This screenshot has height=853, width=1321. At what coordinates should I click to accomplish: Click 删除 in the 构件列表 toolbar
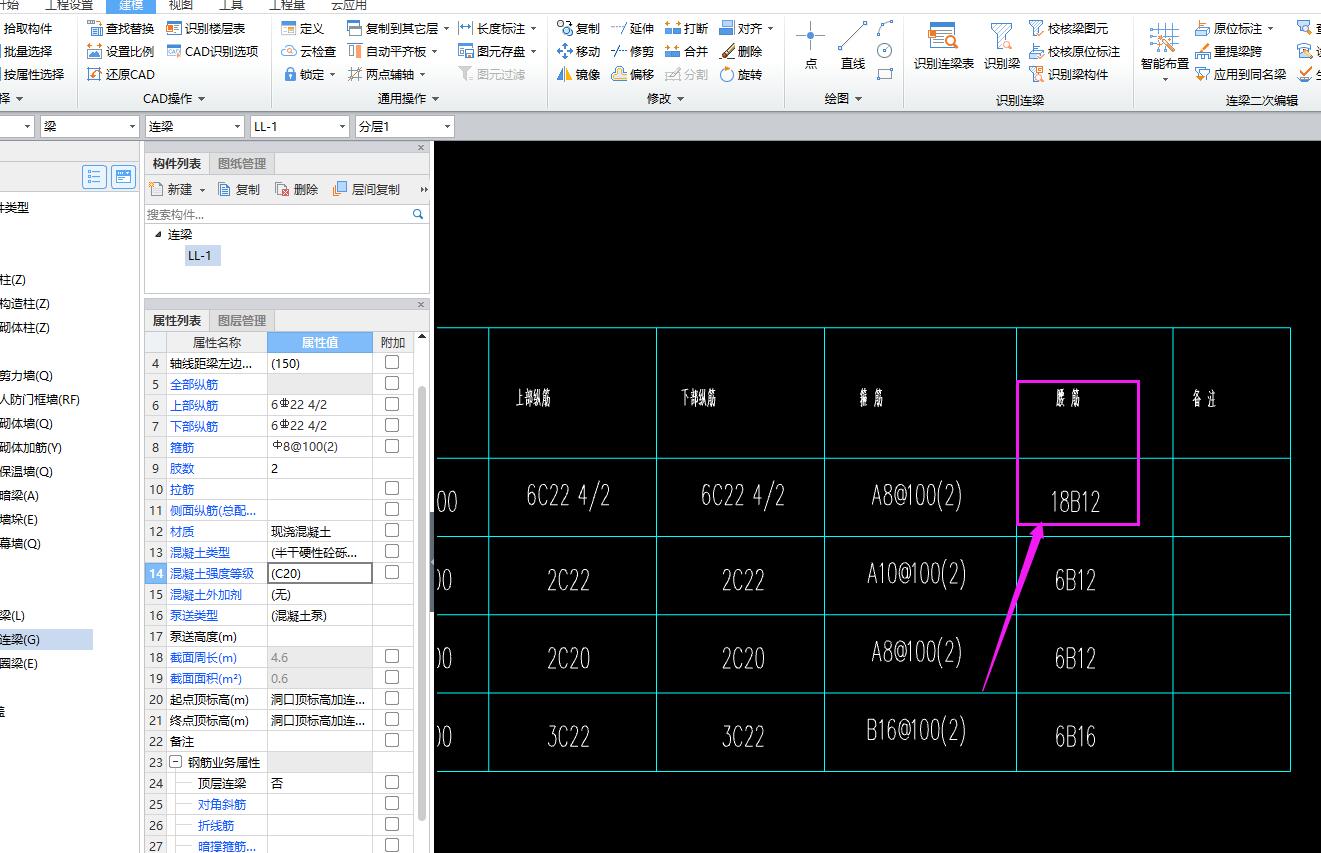[296, 189]
